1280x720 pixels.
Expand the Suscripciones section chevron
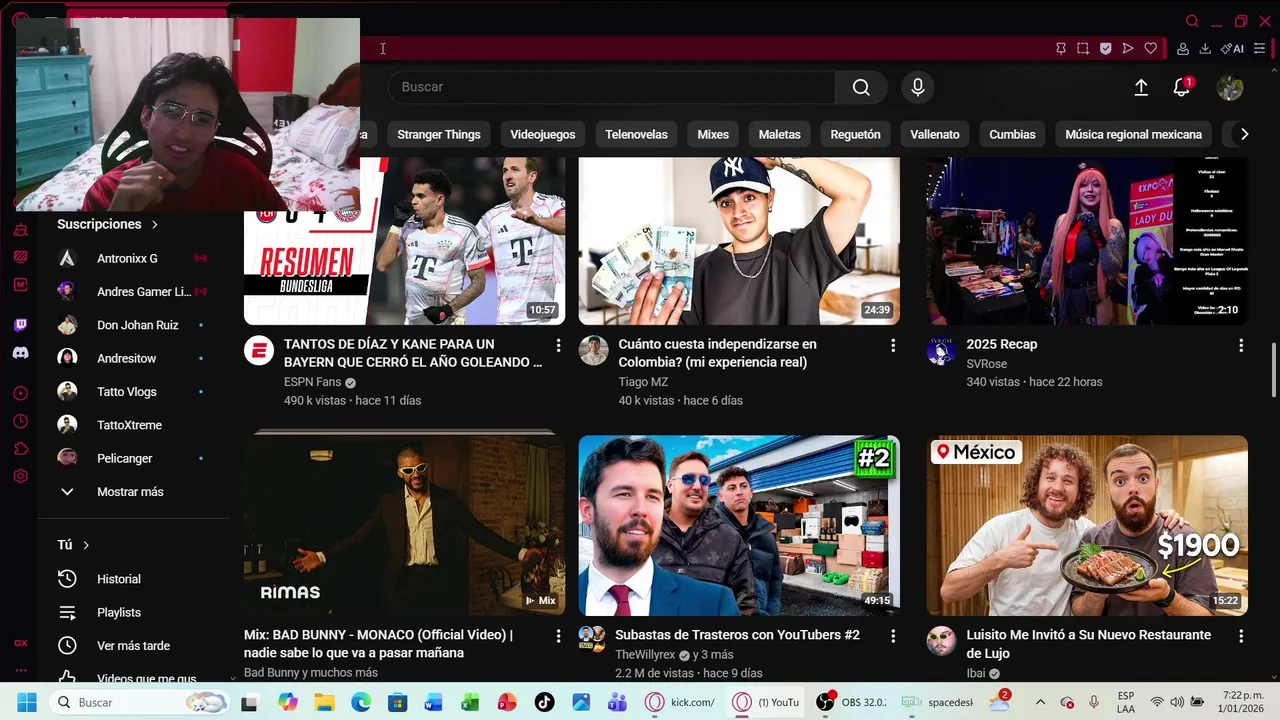pyautogui.click(x=154, y=224)
